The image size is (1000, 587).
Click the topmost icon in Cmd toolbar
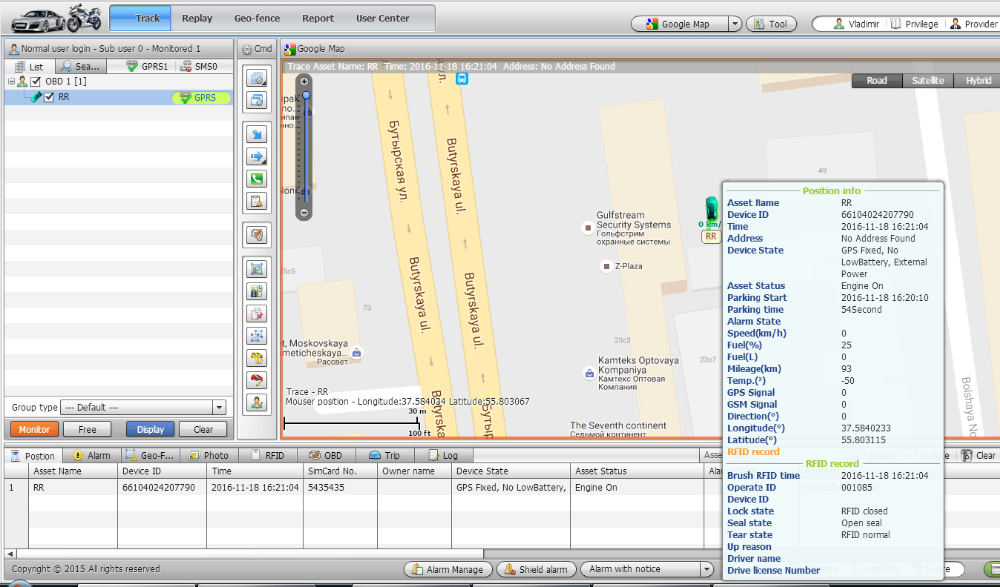[256, 79]
